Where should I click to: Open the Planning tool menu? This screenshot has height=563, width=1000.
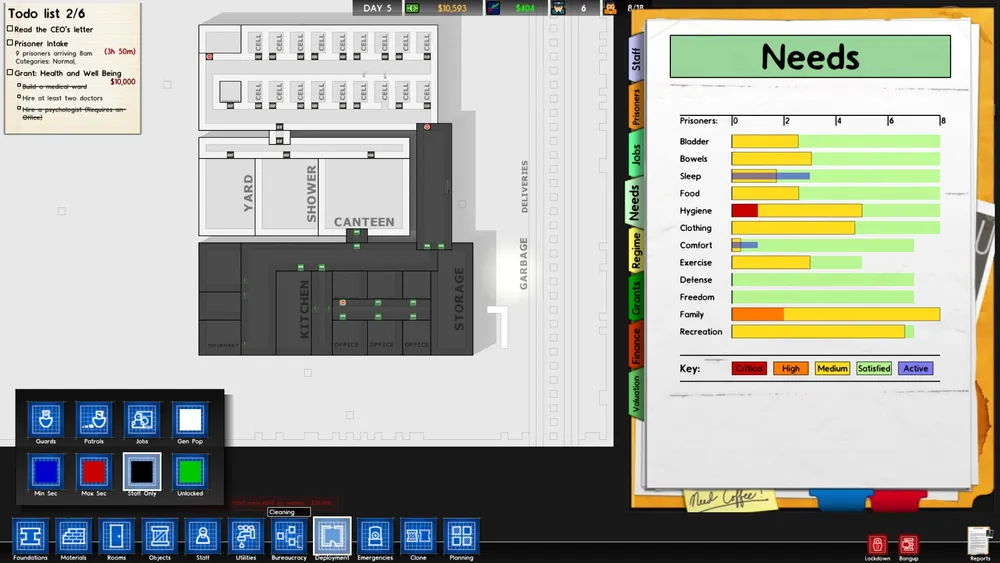(460, 535)
